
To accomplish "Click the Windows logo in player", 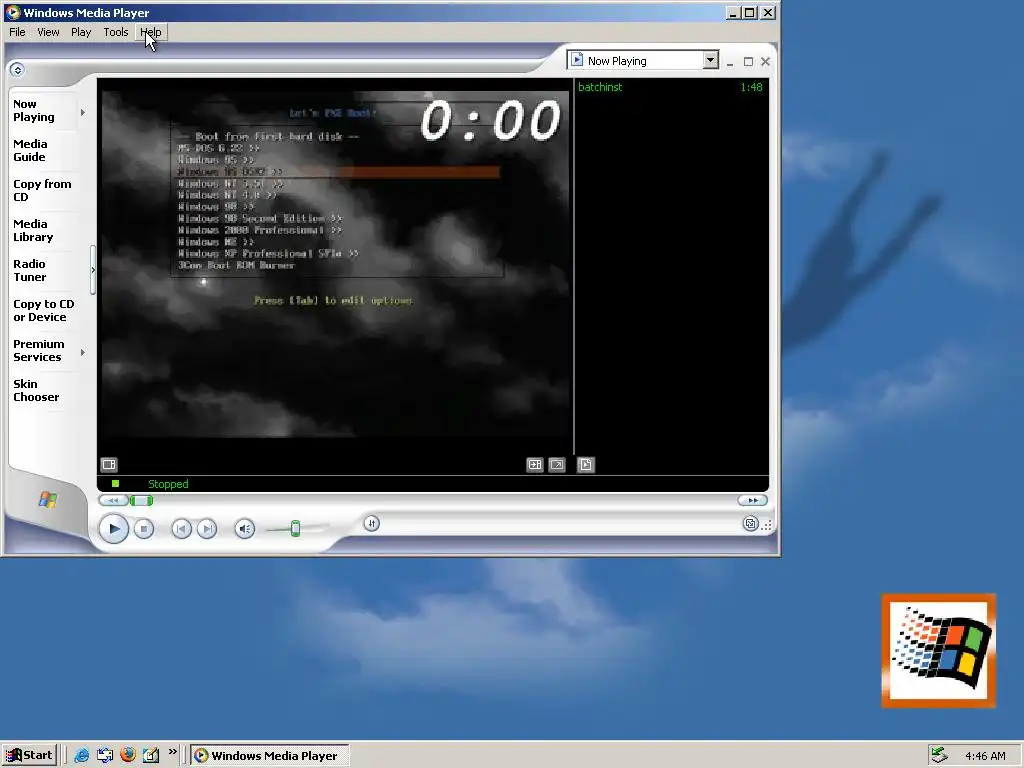I will coord(48,500).
